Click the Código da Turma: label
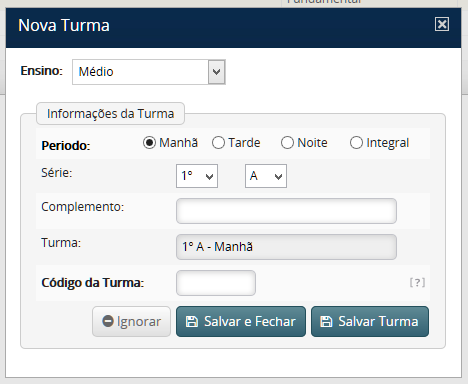This screenshot has height=384, width=468. tap(93, 283)
